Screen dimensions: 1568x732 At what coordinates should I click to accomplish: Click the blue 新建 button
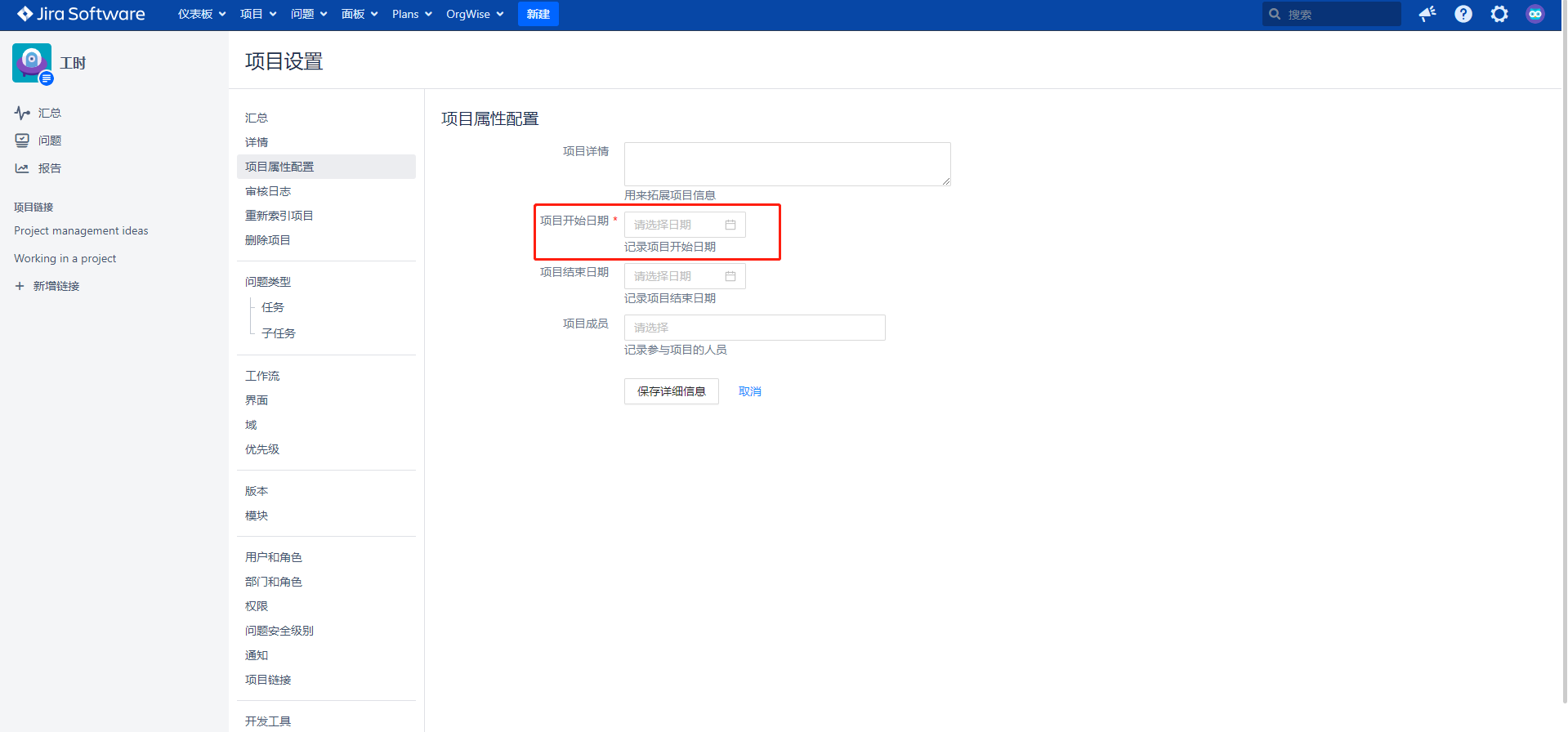(x=538, y=14)
